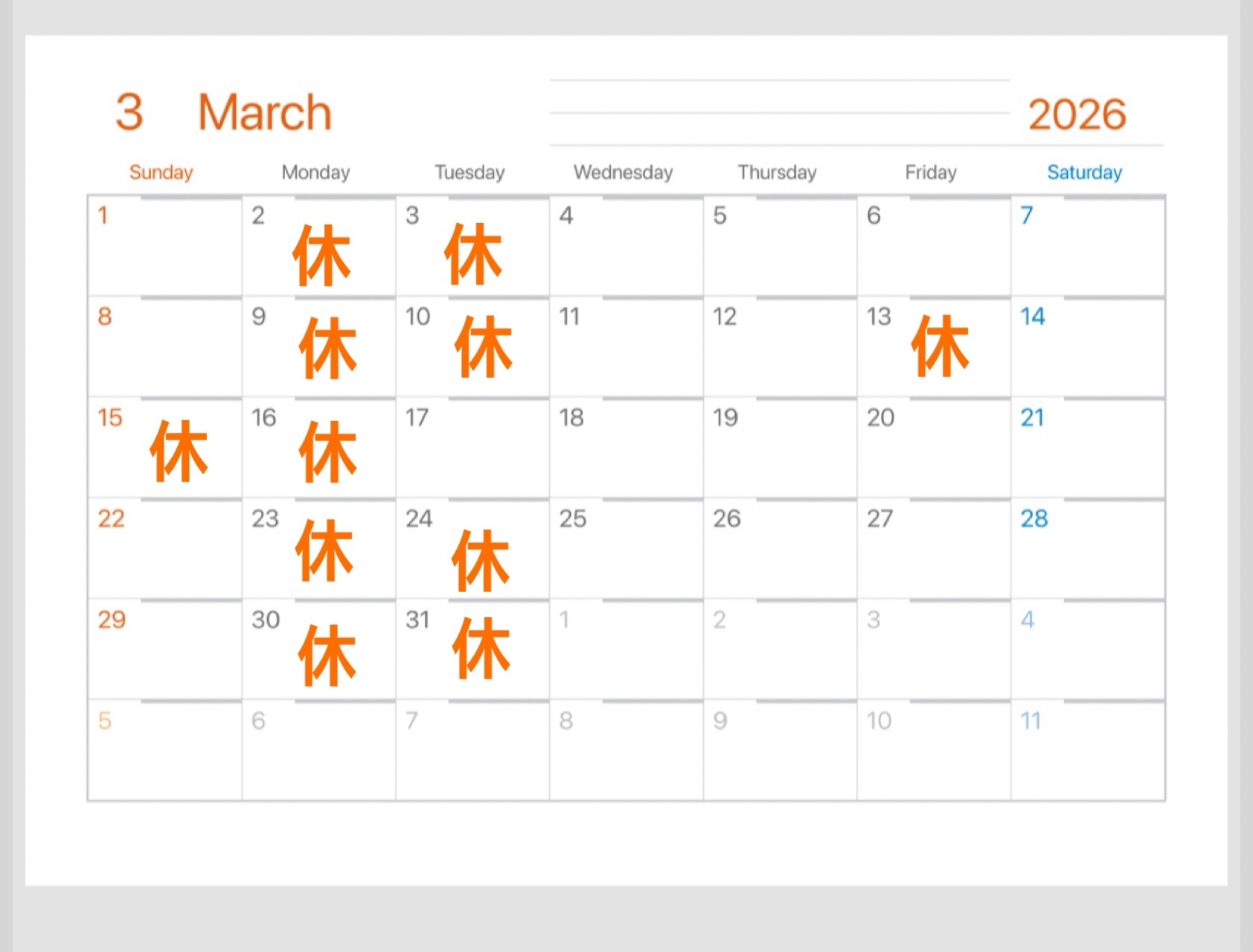Click the 休 mark on March 16
The height and width of the screenshot is (952, 1253).
point(327,451)
